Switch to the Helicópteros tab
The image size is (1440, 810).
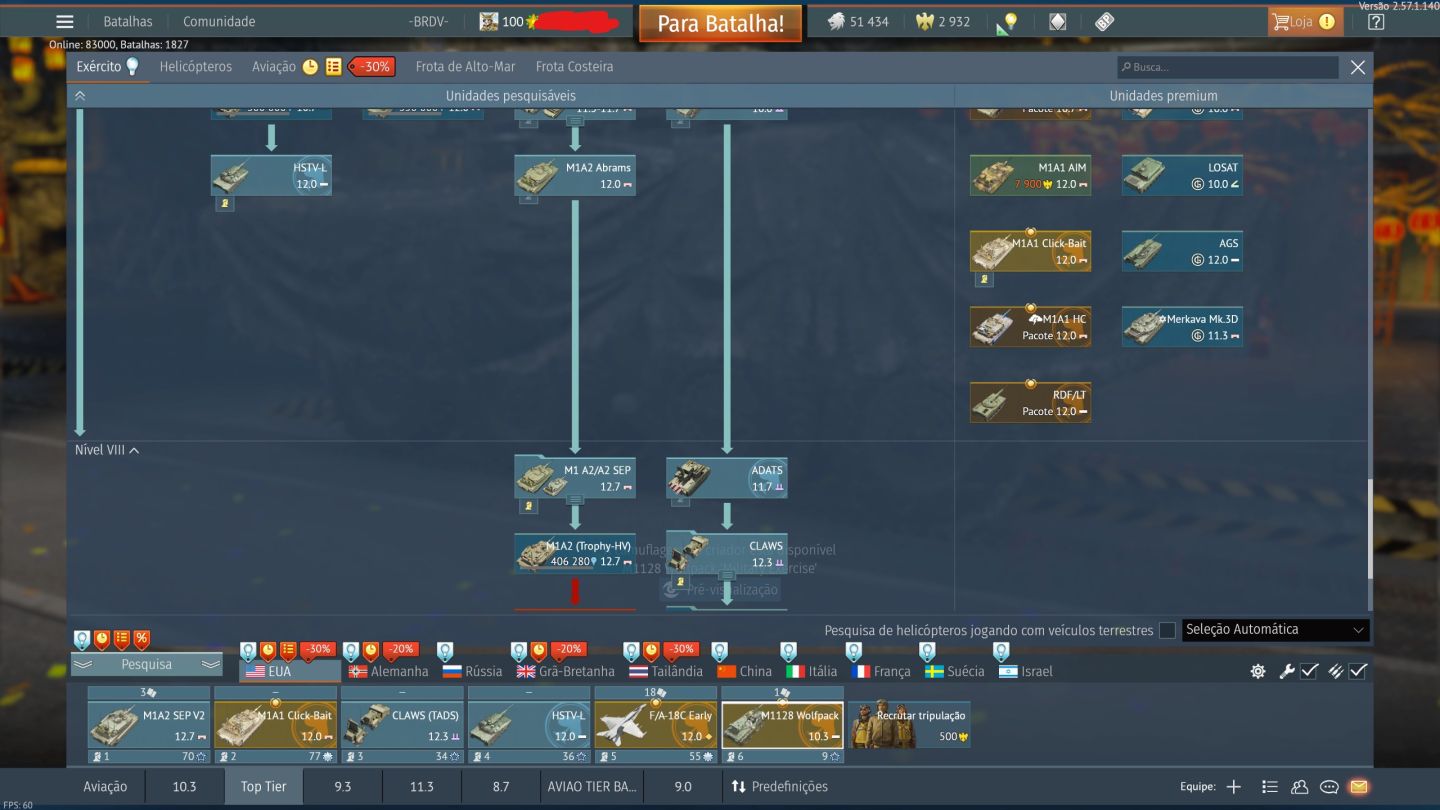click(x=196, y=66)
